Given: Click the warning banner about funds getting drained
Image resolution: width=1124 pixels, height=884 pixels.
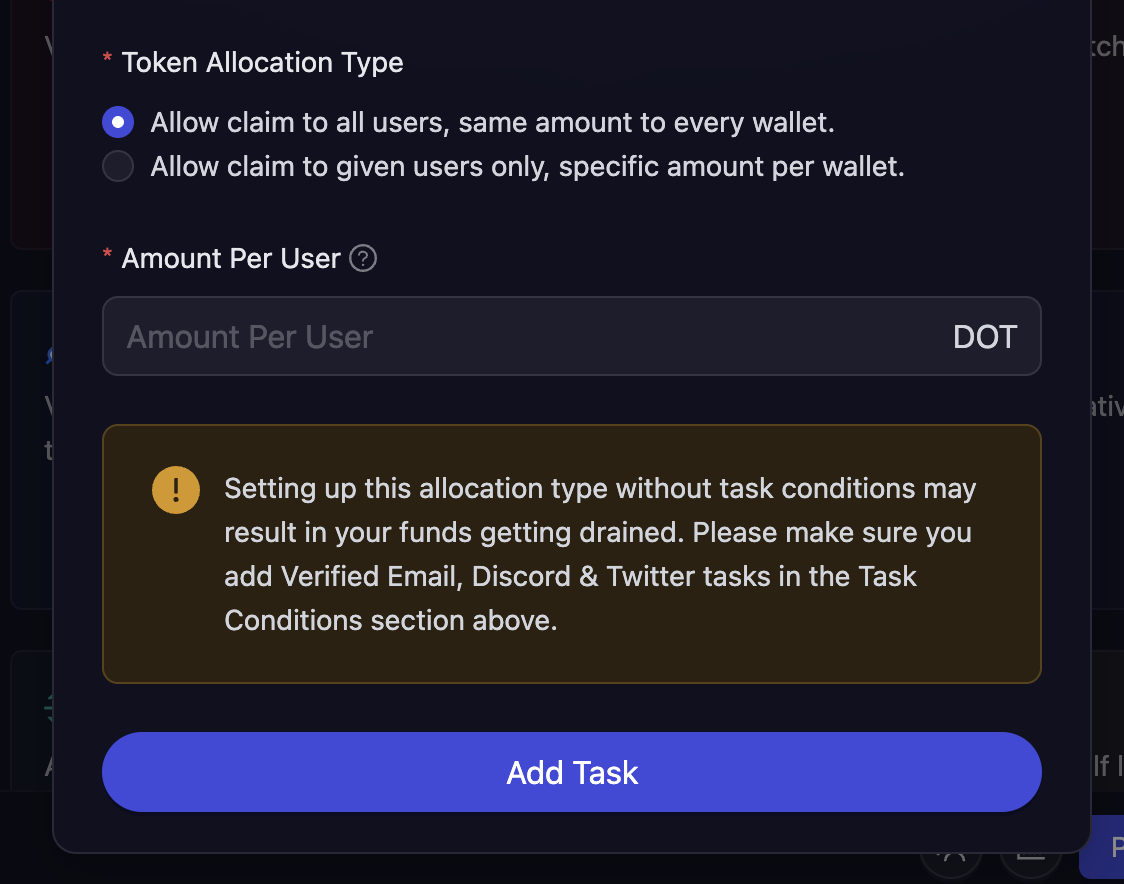Looking at the screenshot, I should [x=572, y=553].
